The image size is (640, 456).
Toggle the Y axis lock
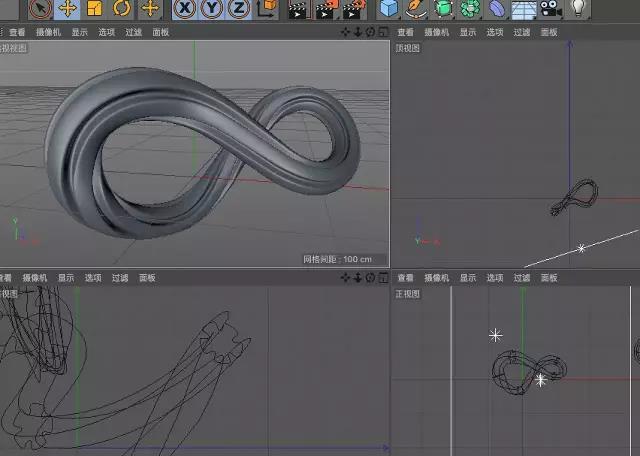click(x=212, y=8)
